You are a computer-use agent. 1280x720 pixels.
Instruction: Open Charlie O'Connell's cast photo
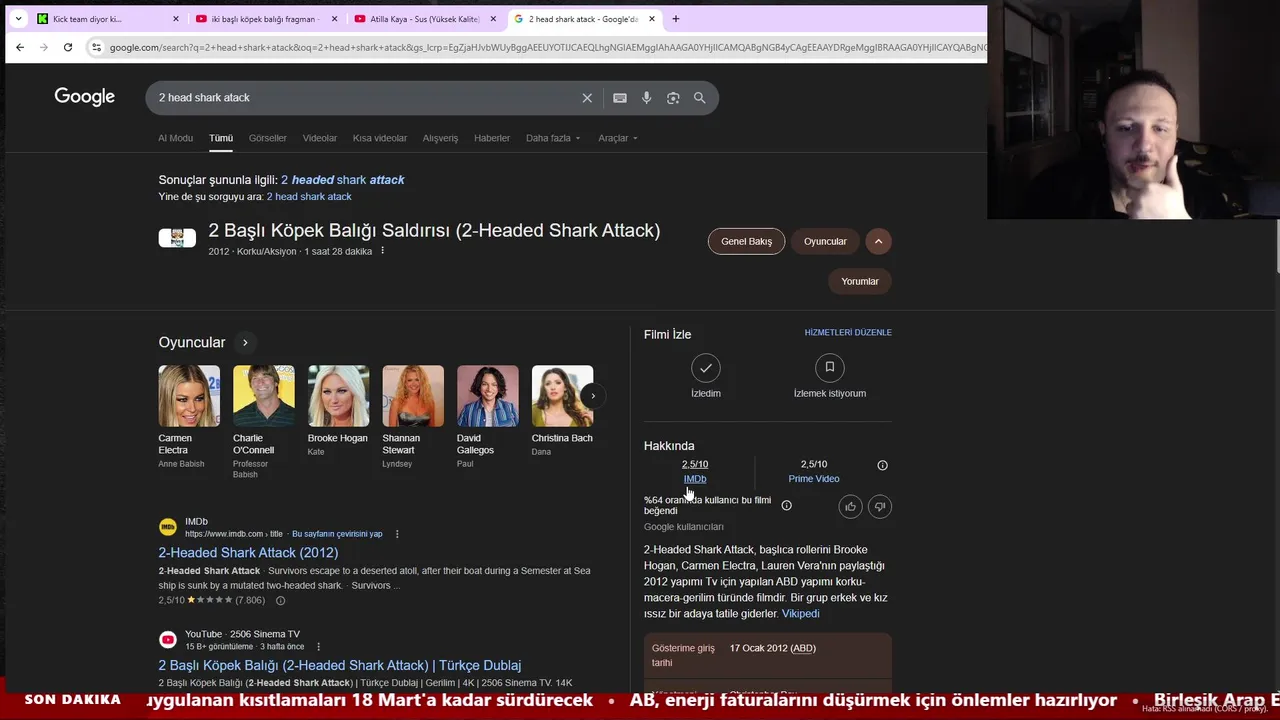click(x=264, y=396)
